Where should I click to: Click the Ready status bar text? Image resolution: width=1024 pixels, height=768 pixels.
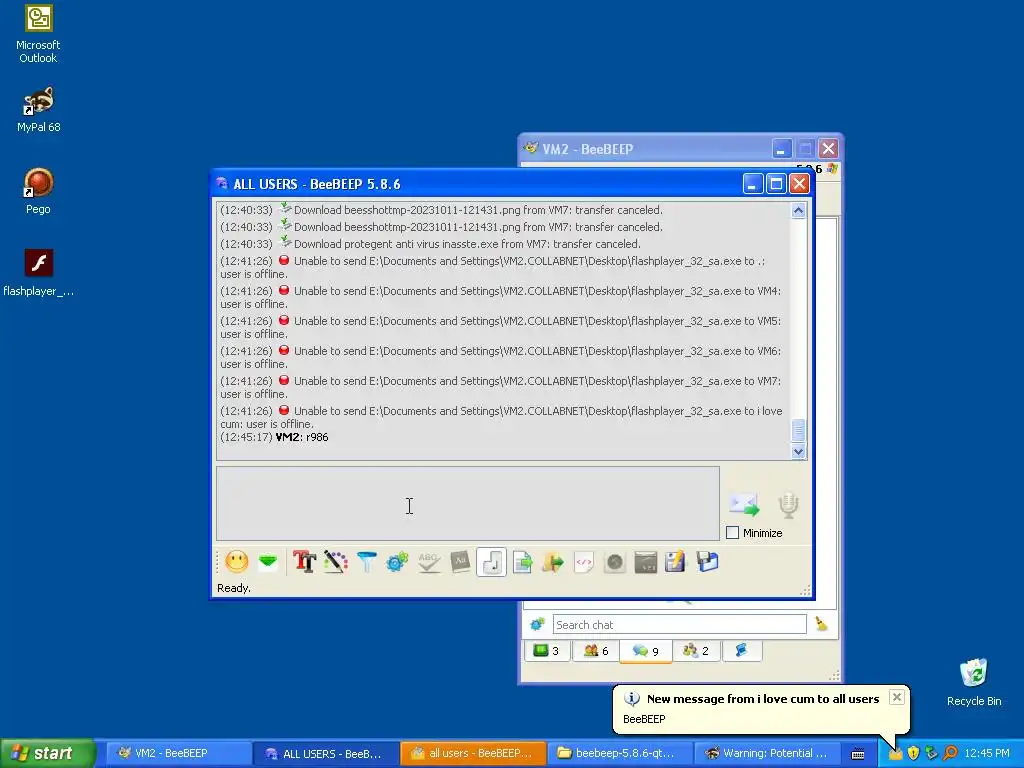coord(234,588)
